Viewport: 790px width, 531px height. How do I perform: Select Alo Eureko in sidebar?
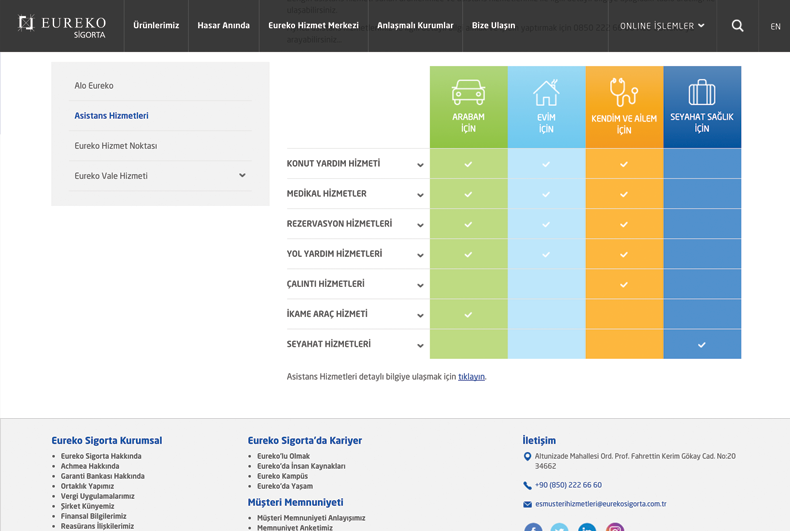(x=94, y=86)
